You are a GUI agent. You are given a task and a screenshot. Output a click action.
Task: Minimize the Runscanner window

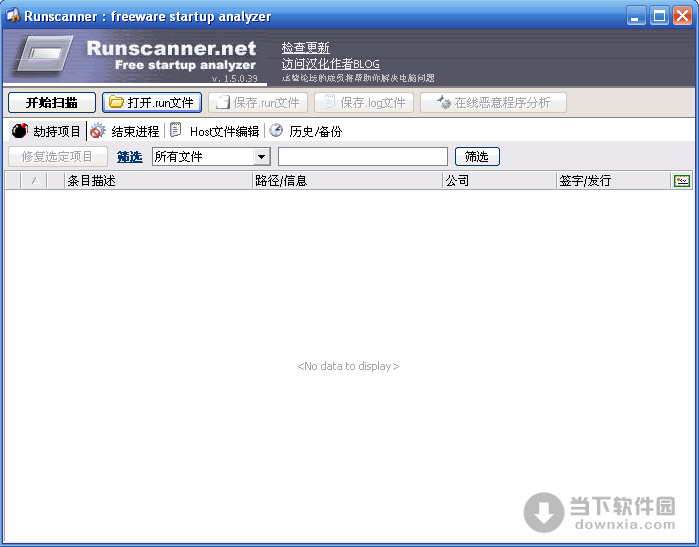[x=636, y=16]
